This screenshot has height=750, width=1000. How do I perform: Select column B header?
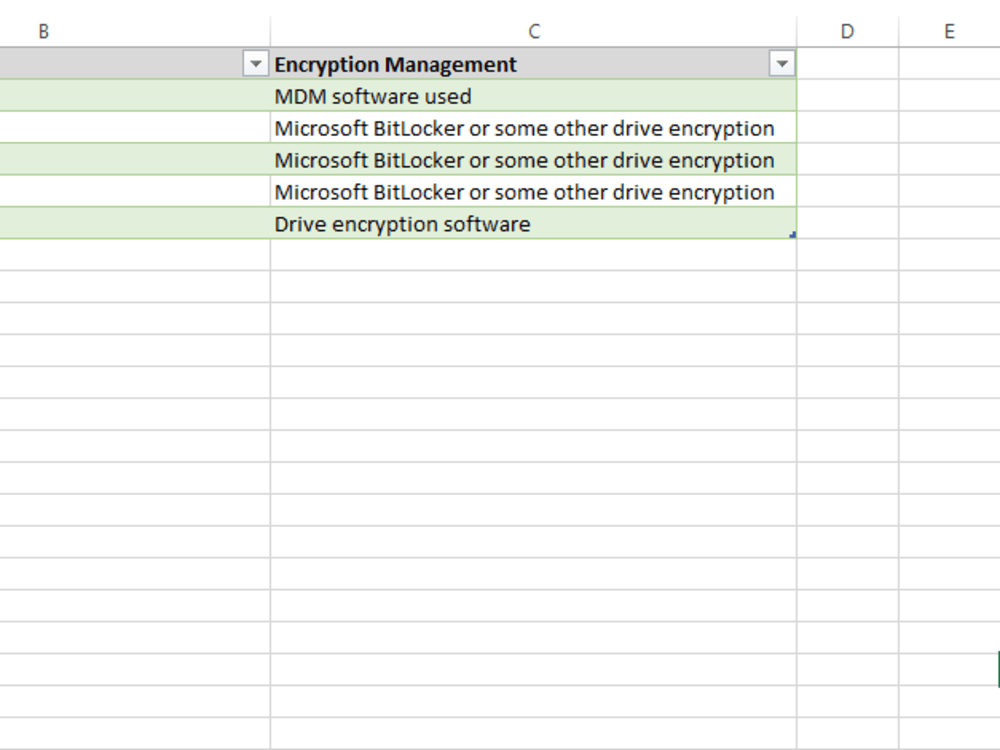(135, 31)
